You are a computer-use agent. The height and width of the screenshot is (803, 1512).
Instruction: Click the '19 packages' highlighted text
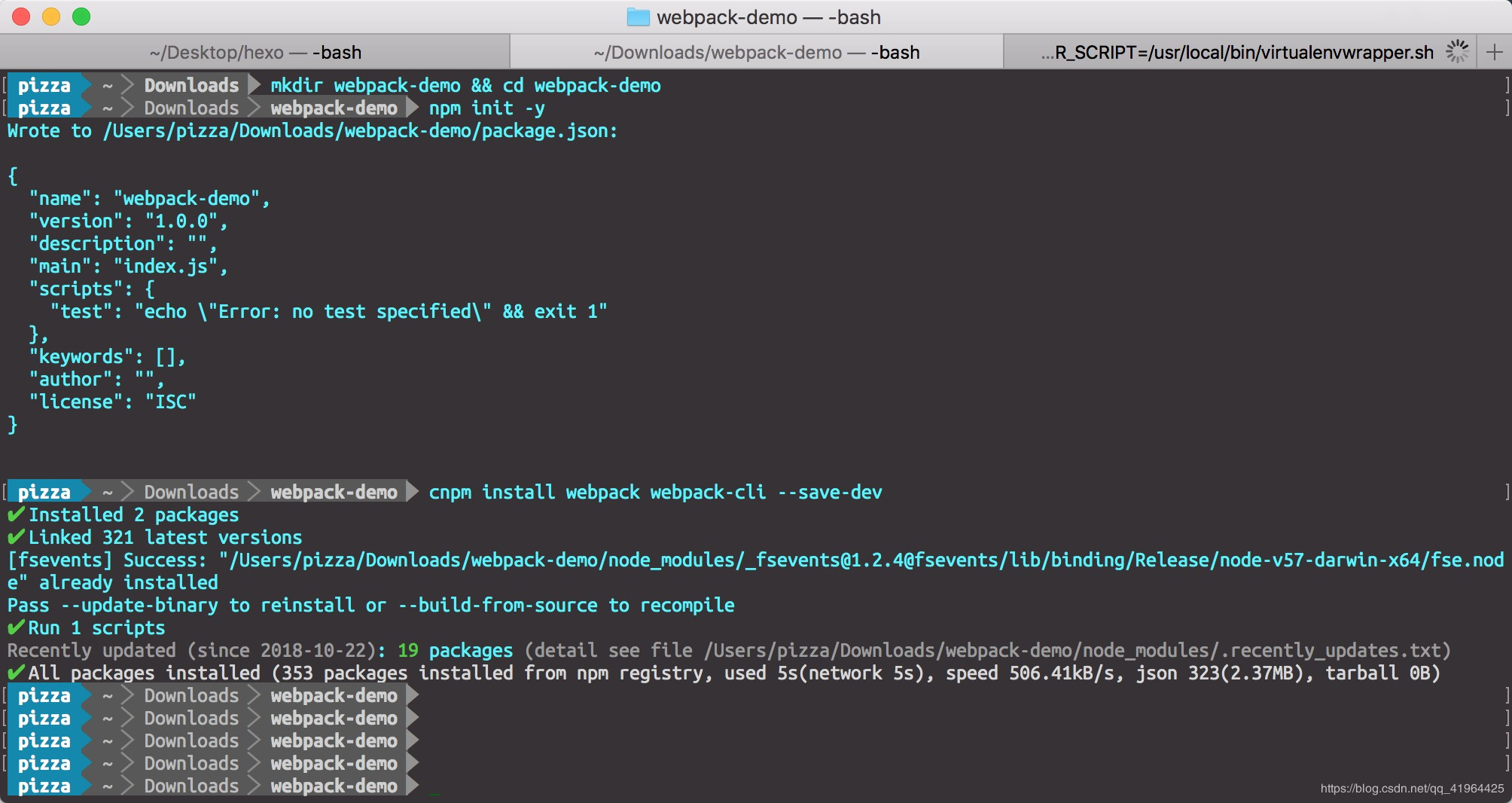click(x=455, y=651)
